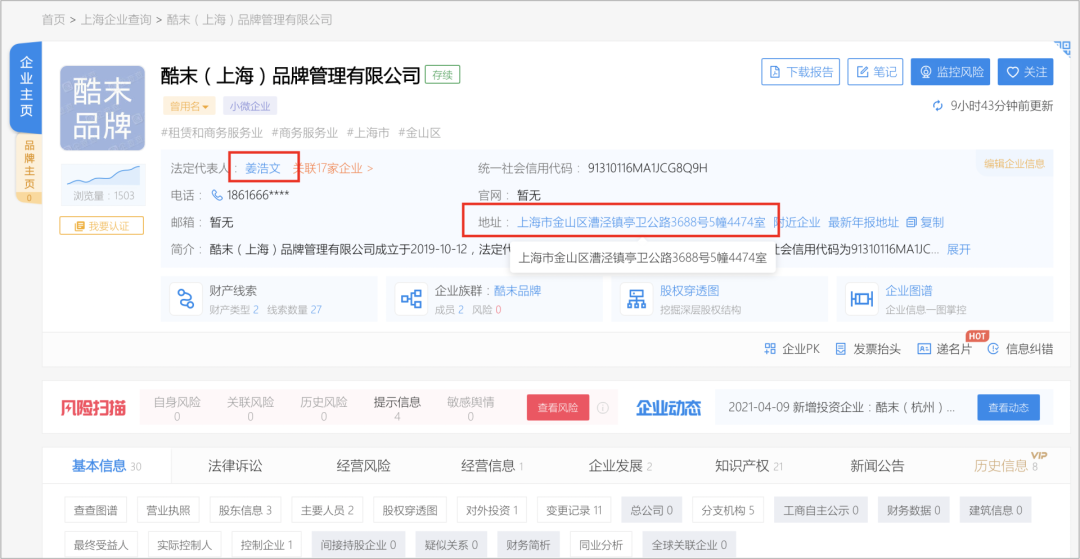Click the 查查图谱 chip
This screenshot has width=1080, height=559.
pos(97,510)
